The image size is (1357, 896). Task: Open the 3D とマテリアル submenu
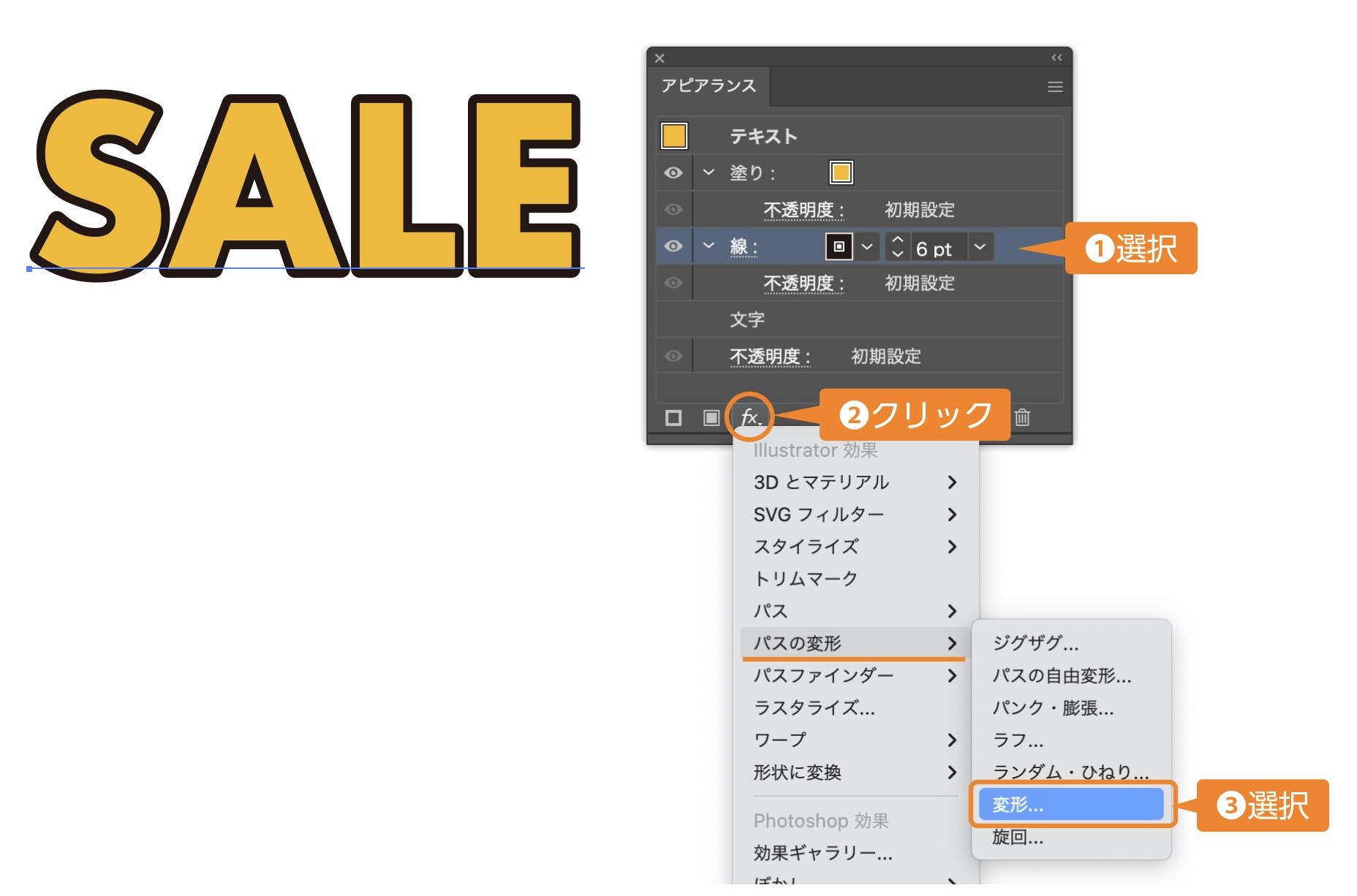[x=855, y=482]
